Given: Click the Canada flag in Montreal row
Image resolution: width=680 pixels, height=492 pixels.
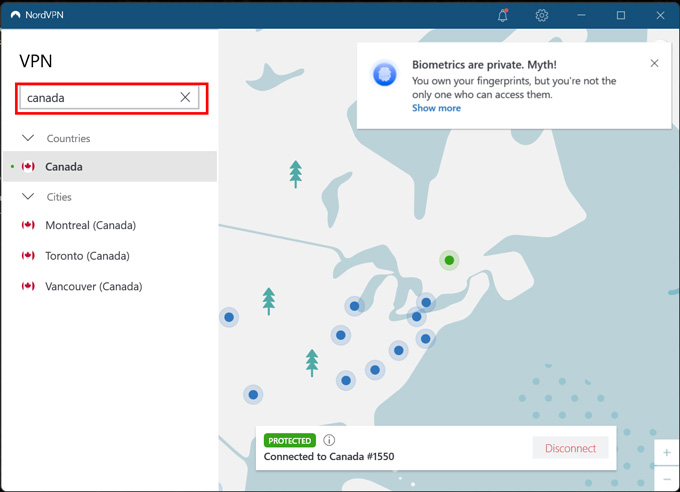Looking at the screenshot, I should click(x=28, y=225).
